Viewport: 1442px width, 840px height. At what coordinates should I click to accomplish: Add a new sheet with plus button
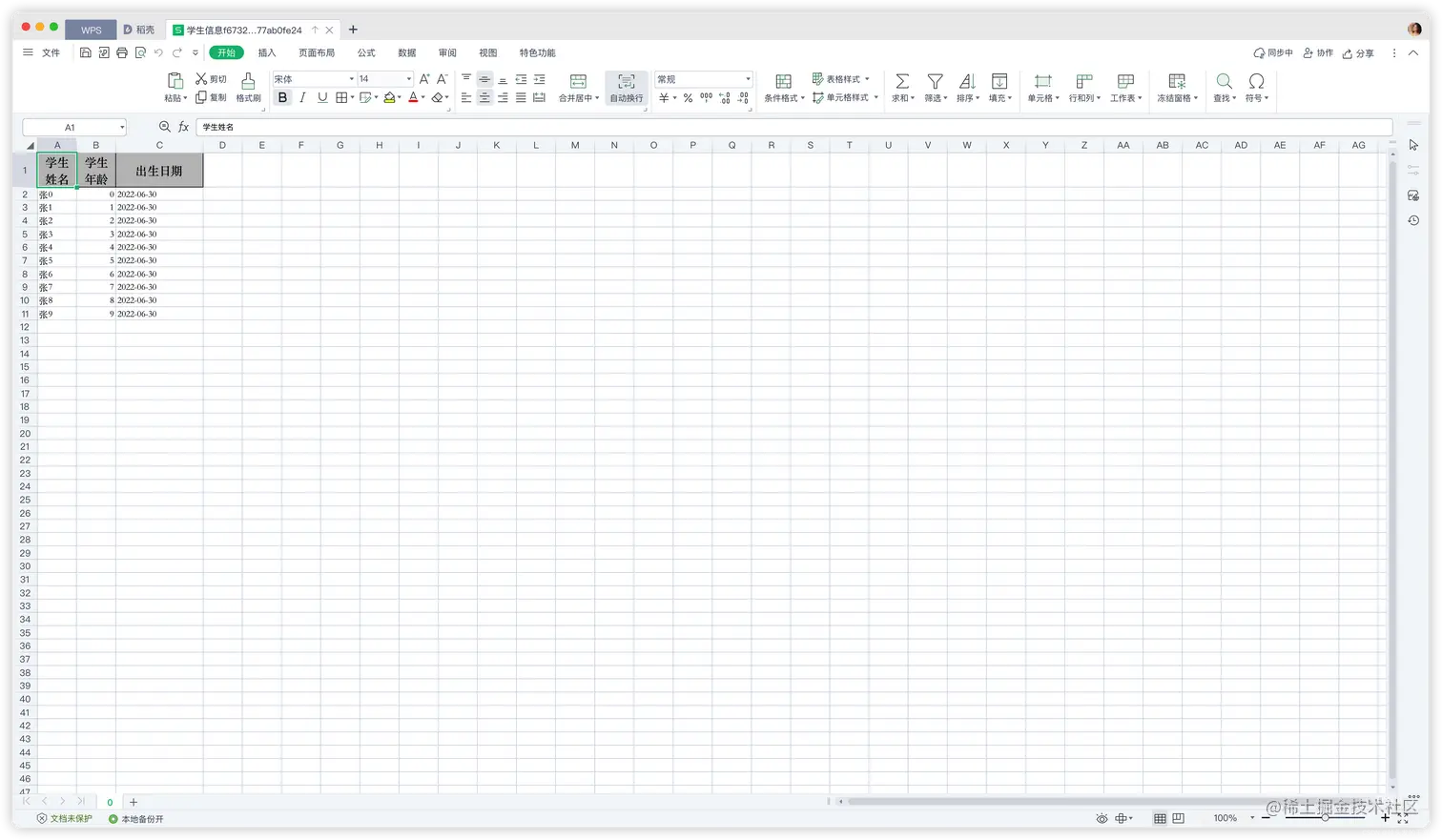tap(134, 803)
